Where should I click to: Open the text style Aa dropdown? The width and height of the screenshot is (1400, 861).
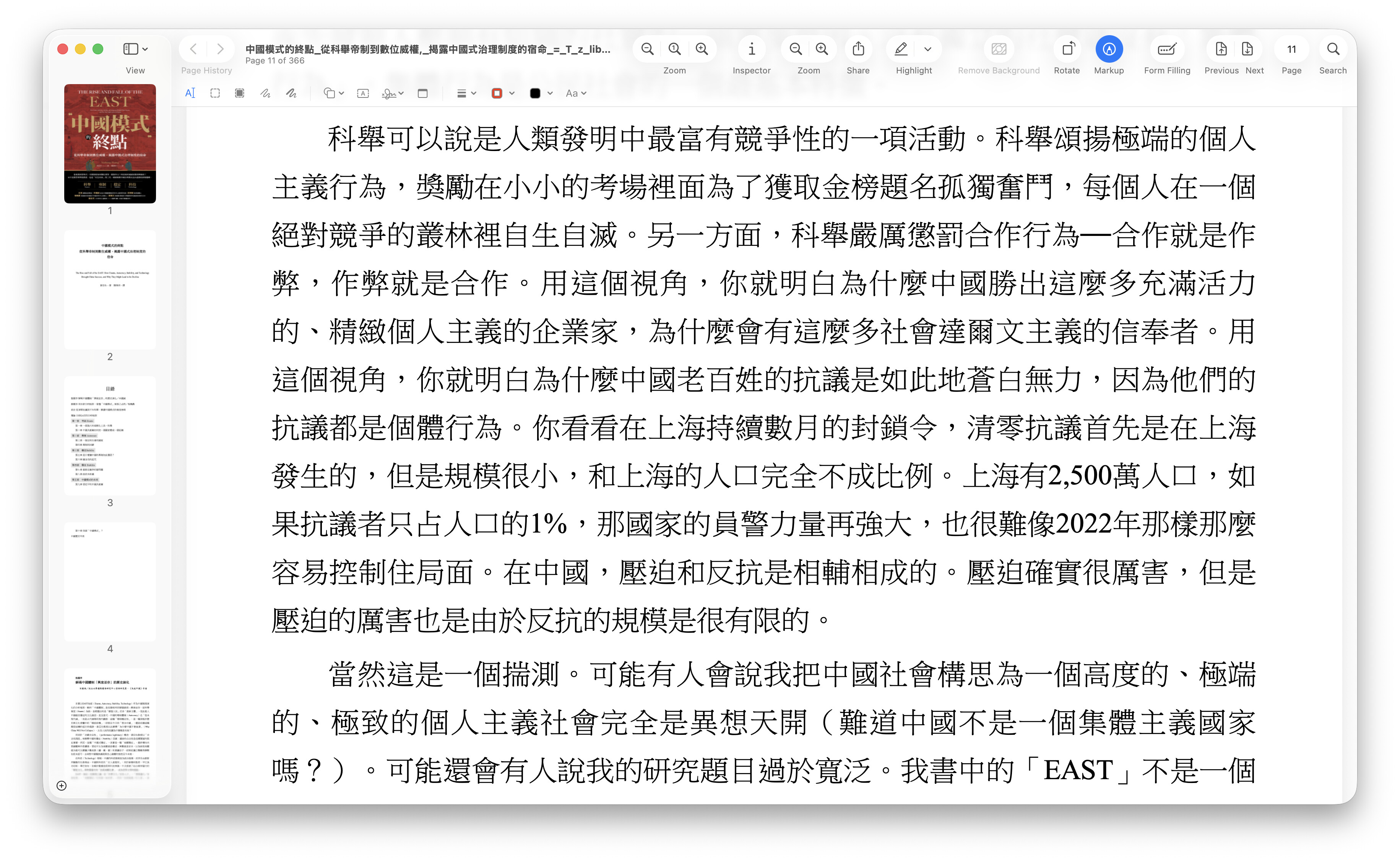pos(576,93)
